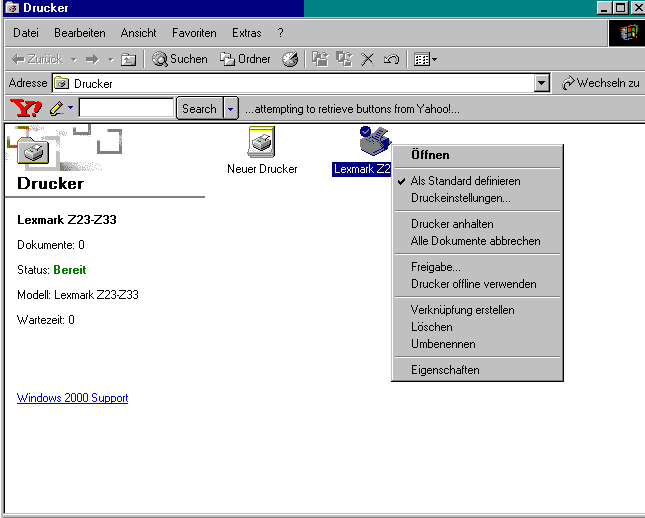The height and width of the screenshot is (518, 645).
Task: Toggle Als Standard definieren option
Action: (477, 181)
